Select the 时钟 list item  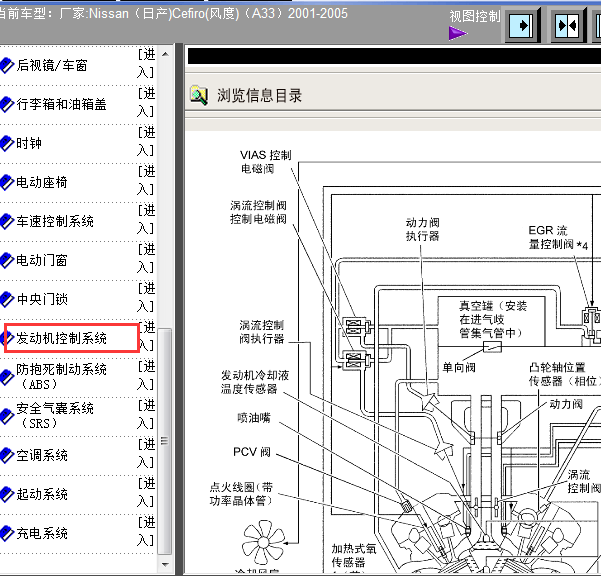(29, 143)
